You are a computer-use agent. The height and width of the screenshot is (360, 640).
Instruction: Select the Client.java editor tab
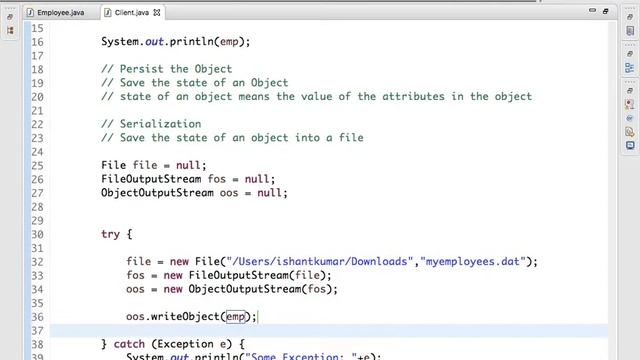coord(131,13)
